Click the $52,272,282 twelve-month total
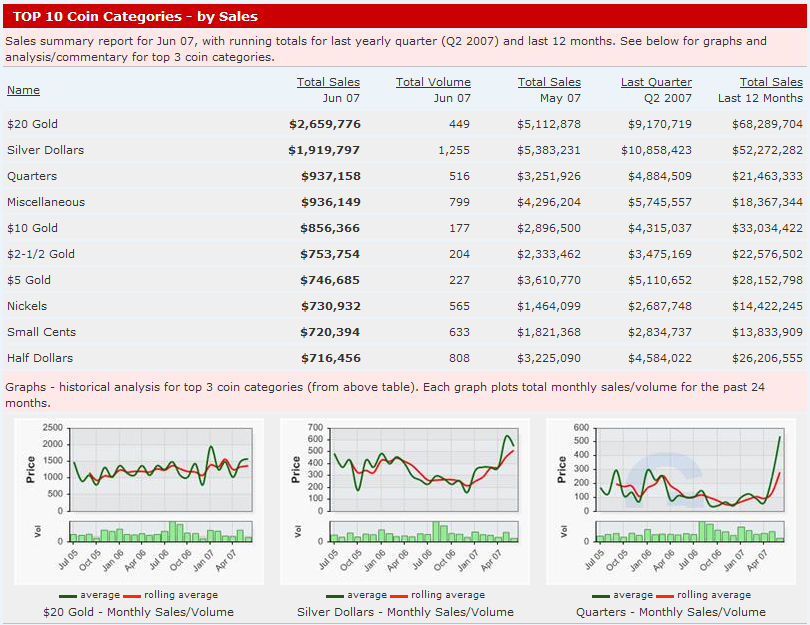 (x=767, y=150)
